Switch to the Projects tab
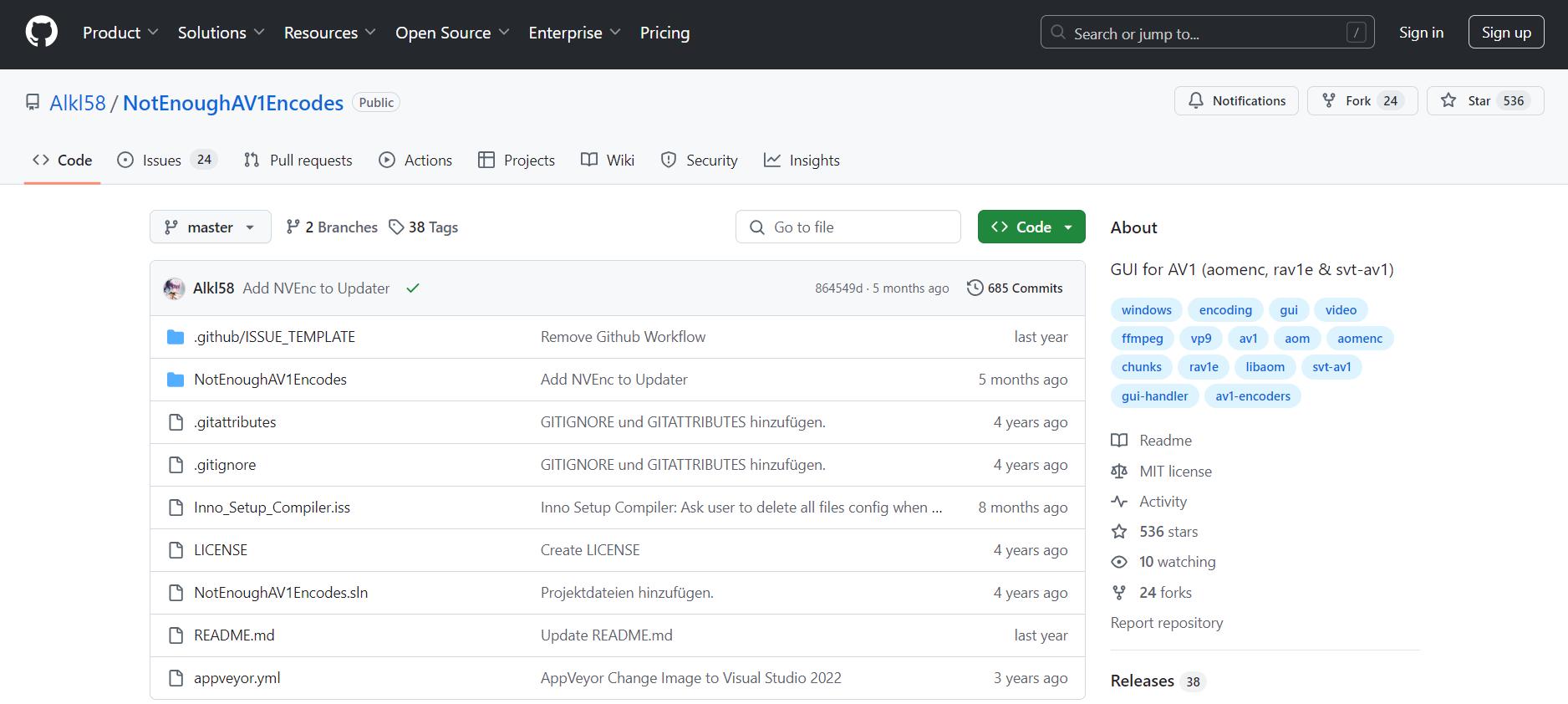Screen dimensions: 1568x704 tap(517, 160)
